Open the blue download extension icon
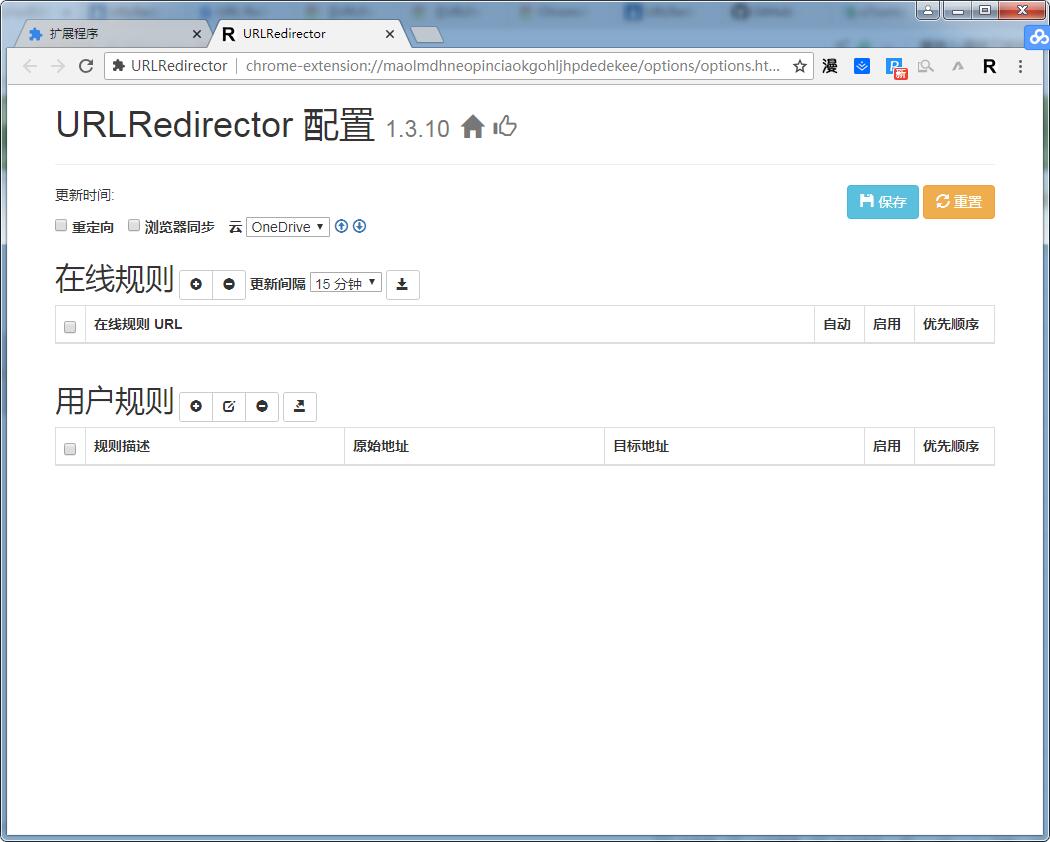Image resolution: width=1050 pixels, height=842 pixels. (862, 66)
